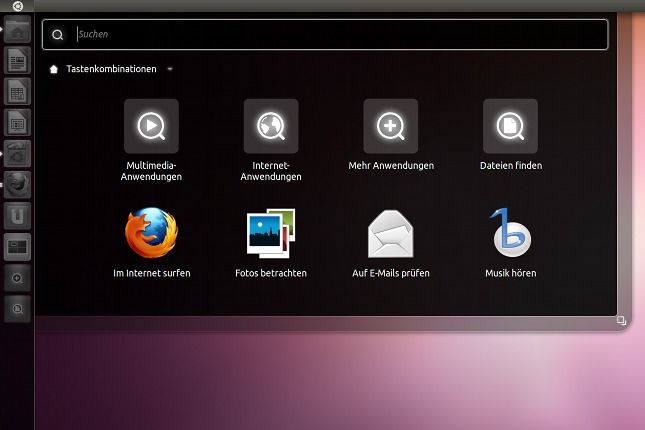Click the Ubuntu logo button in top-left panel

[x=17, y=6]
